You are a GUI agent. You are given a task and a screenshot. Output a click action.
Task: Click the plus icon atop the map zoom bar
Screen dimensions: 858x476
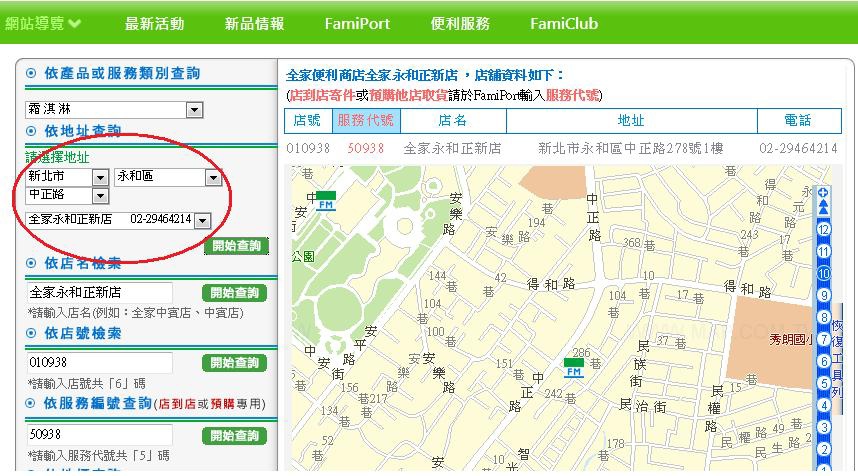coord(823,192)
